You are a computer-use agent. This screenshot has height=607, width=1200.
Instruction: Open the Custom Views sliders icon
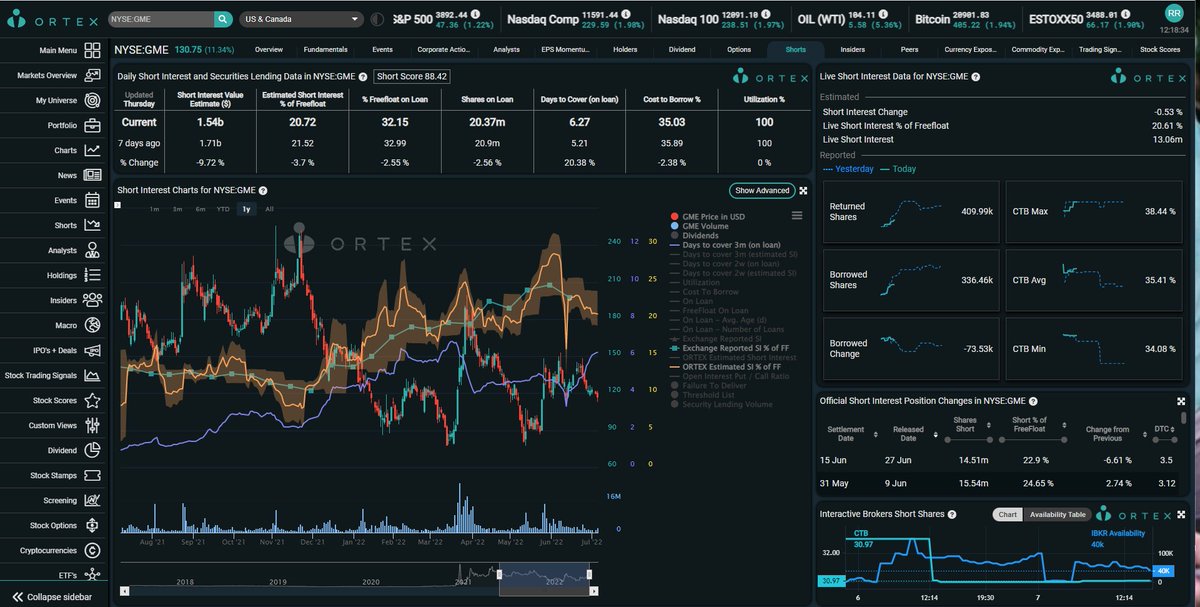[x=92, y=425]
